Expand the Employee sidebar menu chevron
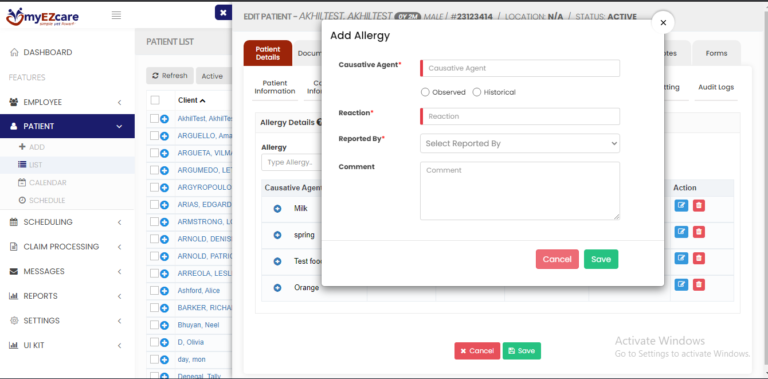Image resolution: width=768 pixels, height=379 pixels. pos(120,102)
